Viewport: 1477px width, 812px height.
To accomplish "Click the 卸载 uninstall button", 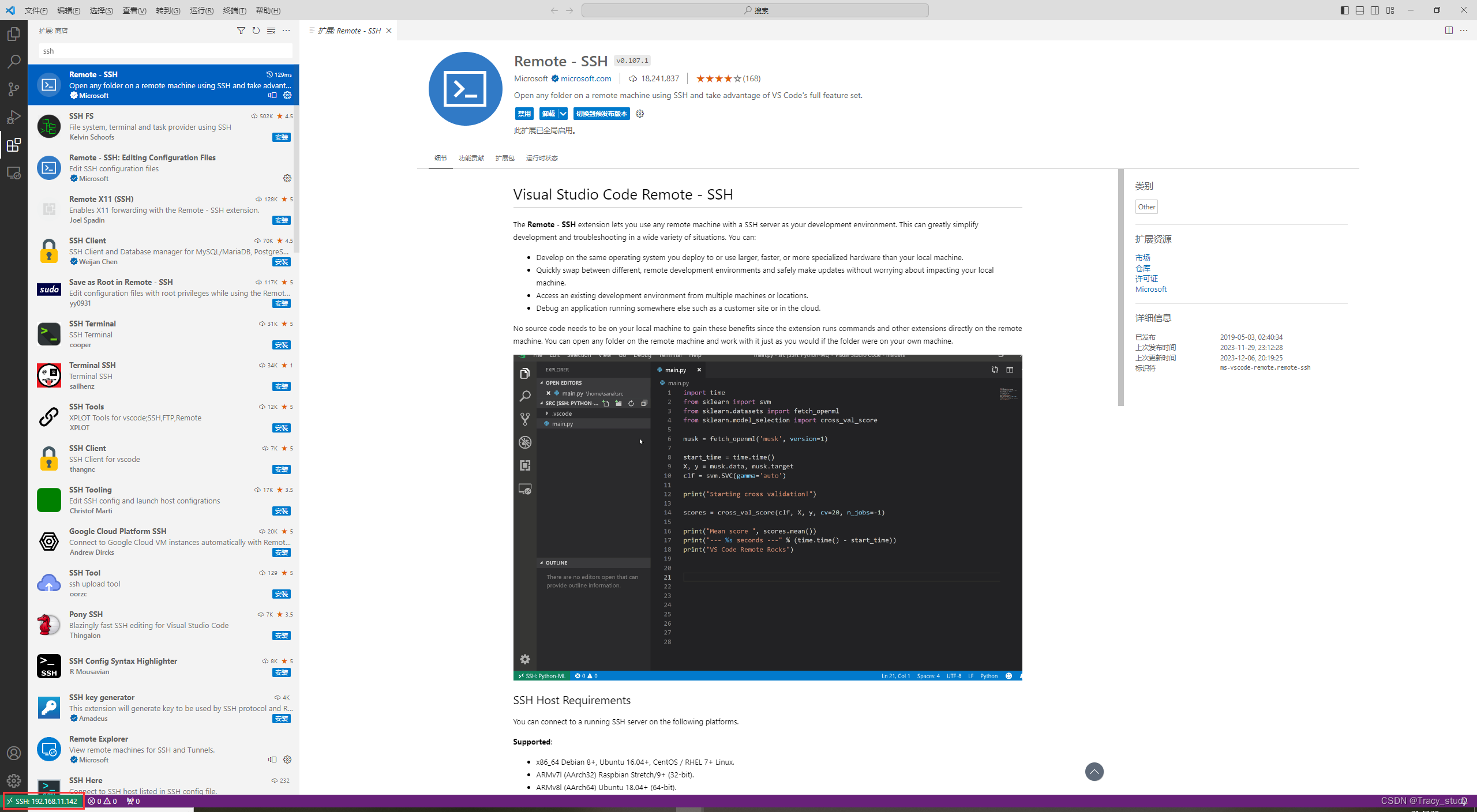I will click(x=549, y=114).
